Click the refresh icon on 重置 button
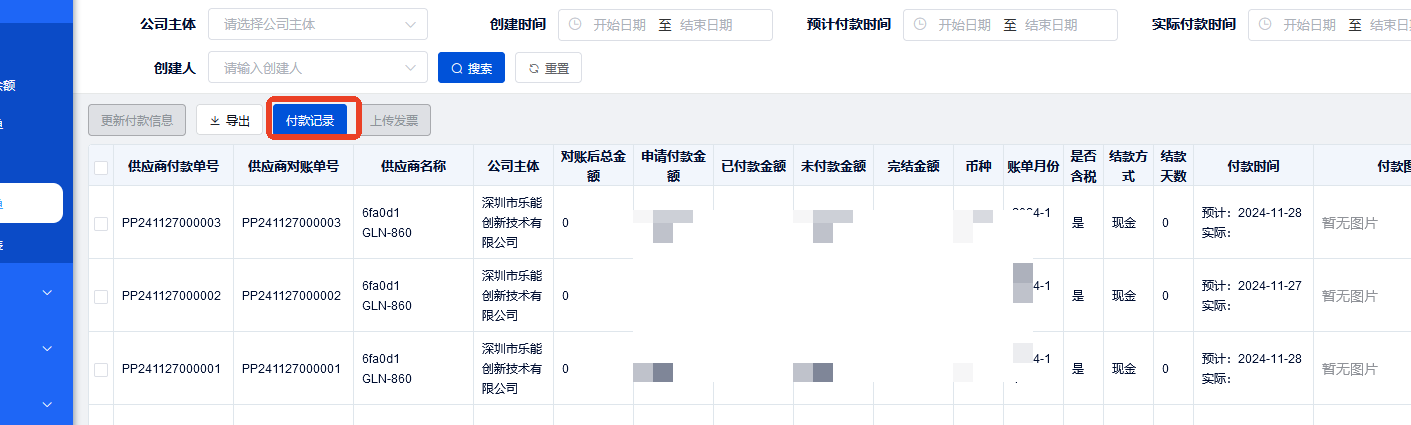This screenshot has height=425, width=1411. click(534, 69)
